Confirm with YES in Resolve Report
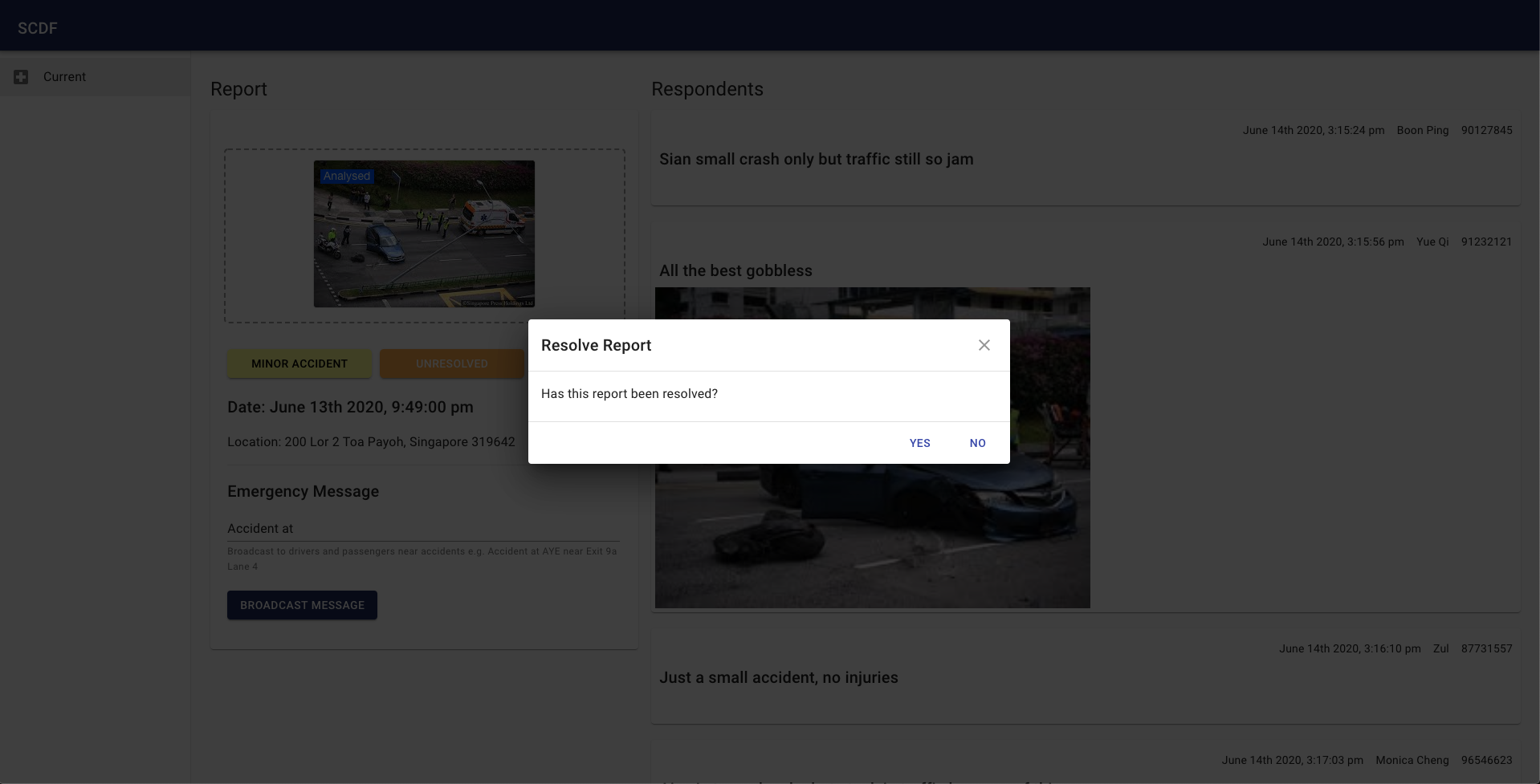 click(x=920, y=443)
